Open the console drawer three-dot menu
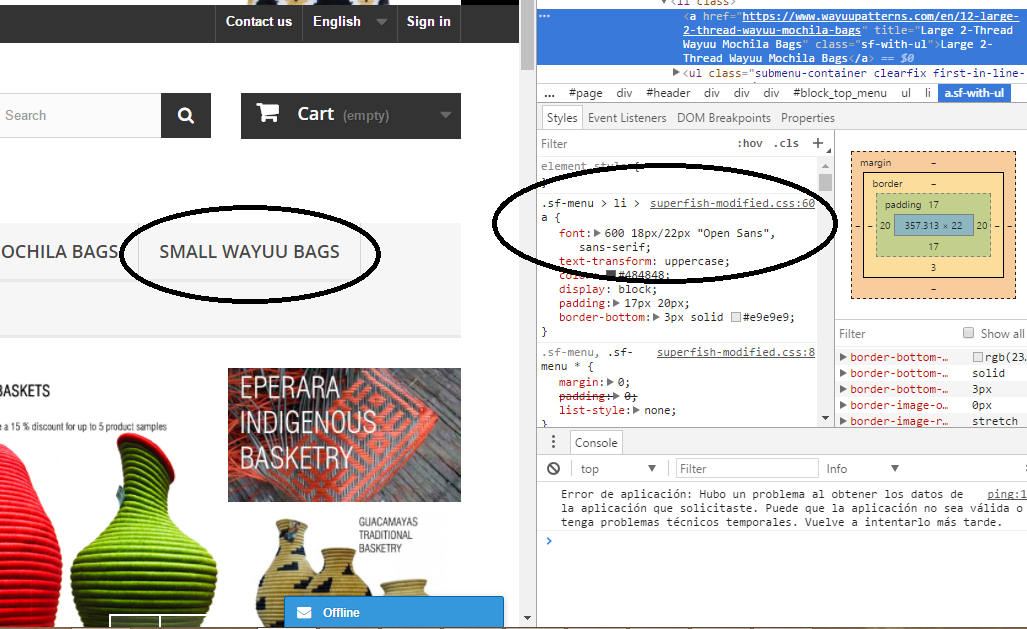The width and height of the screenshot is (1027, 629). [553, 442]
